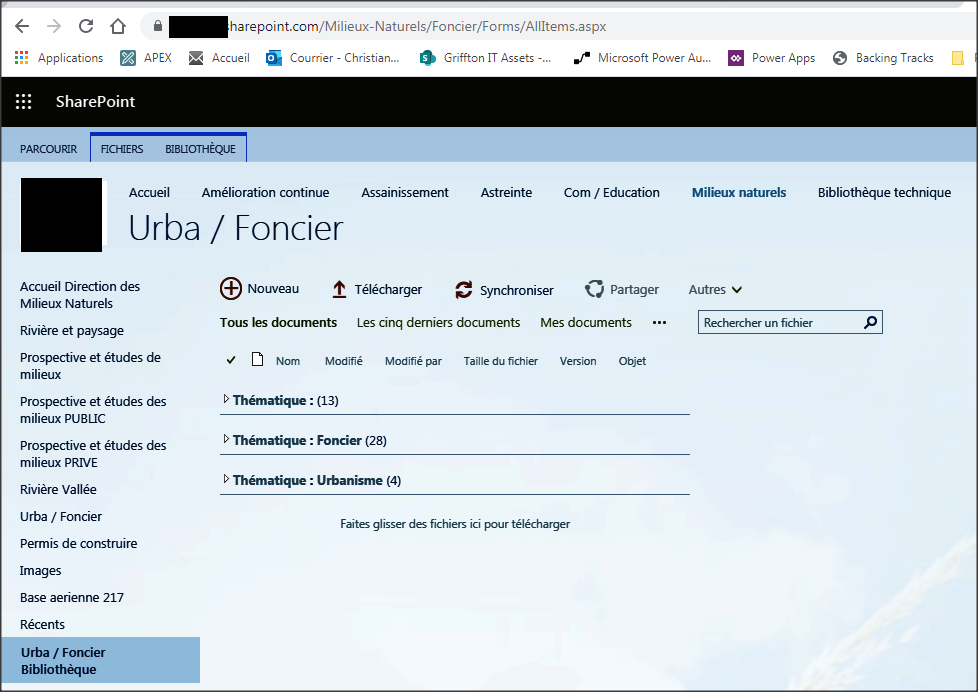Image resolution: width=978 pixels, height=692 pixels.
Task: Open Amélioration continue navigation item
Action: [265, 193]
